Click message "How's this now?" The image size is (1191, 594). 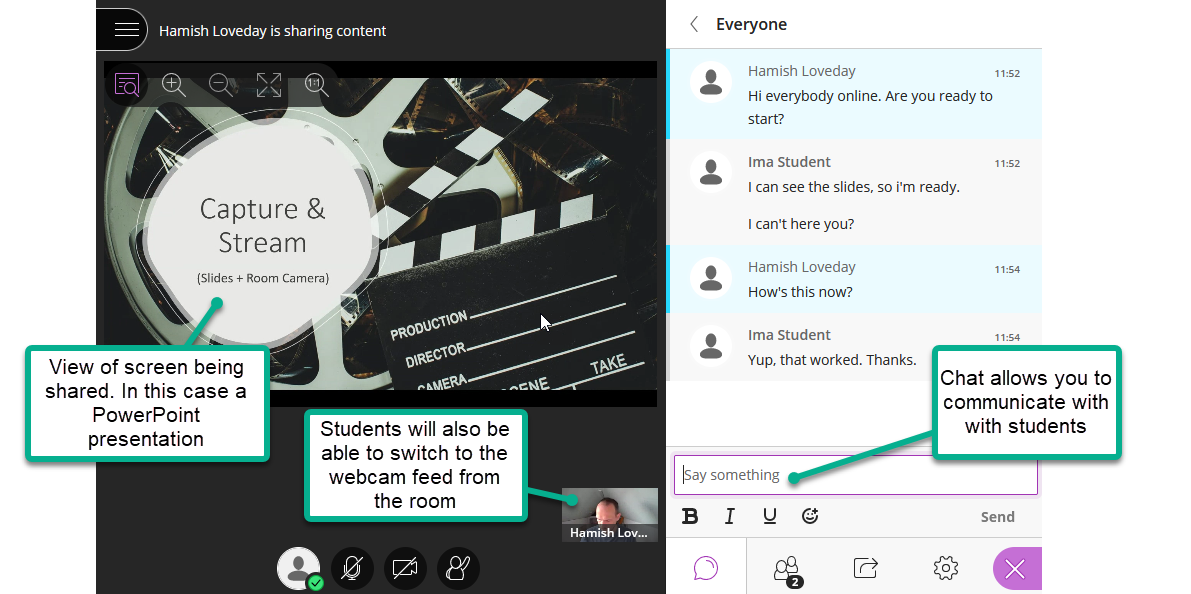coord(800,292)
